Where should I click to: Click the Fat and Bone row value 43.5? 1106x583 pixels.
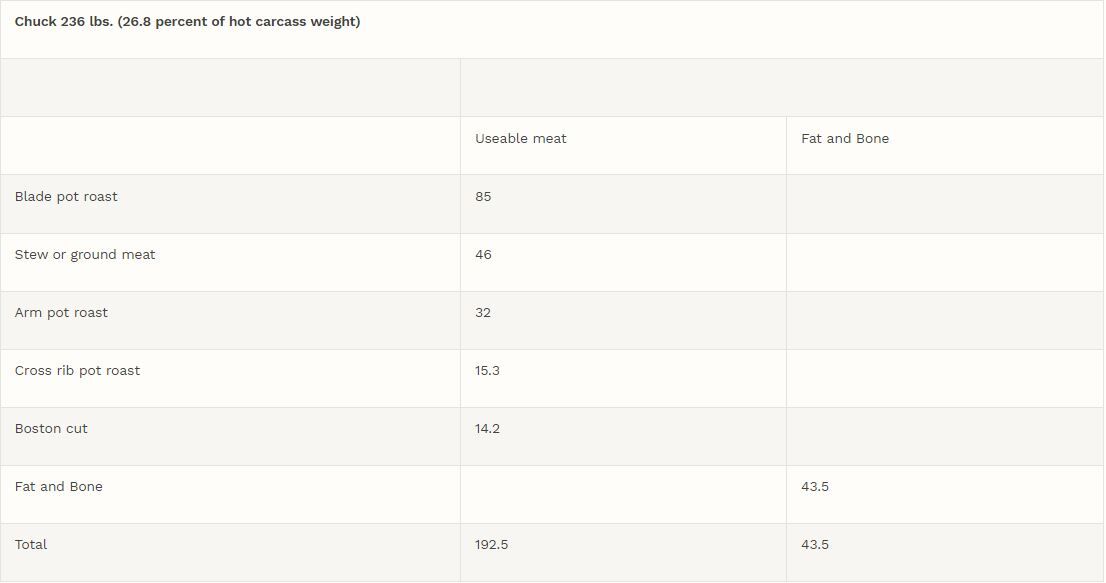click(815, 487)
